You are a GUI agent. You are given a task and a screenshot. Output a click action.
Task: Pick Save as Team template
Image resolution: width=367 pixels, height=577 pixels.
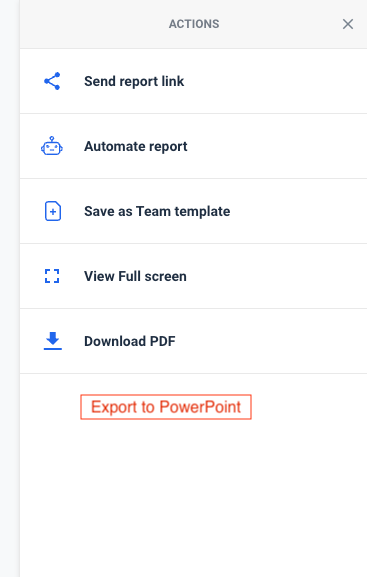pyautogui.click(x=193, y=211)
